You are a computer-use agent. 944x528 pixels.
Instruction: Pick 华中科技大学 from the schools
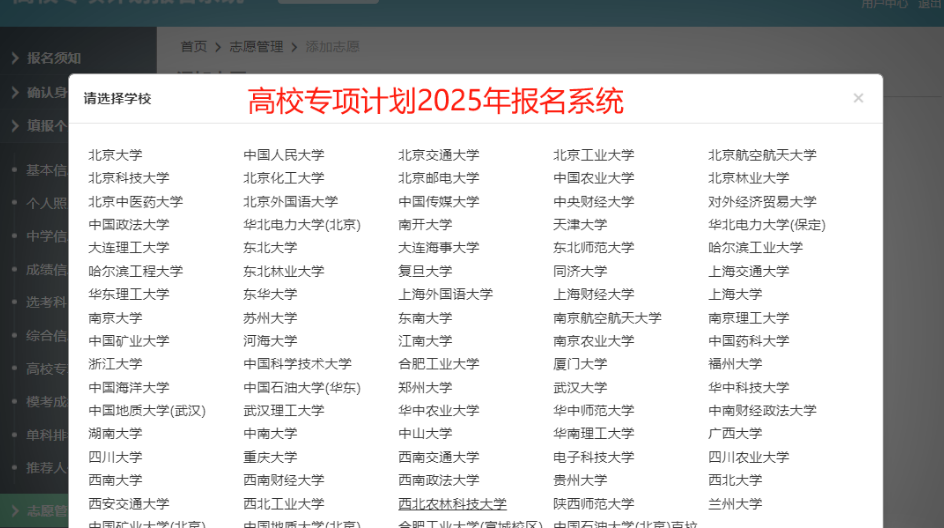pyautogui.click(x=748, y=387)
